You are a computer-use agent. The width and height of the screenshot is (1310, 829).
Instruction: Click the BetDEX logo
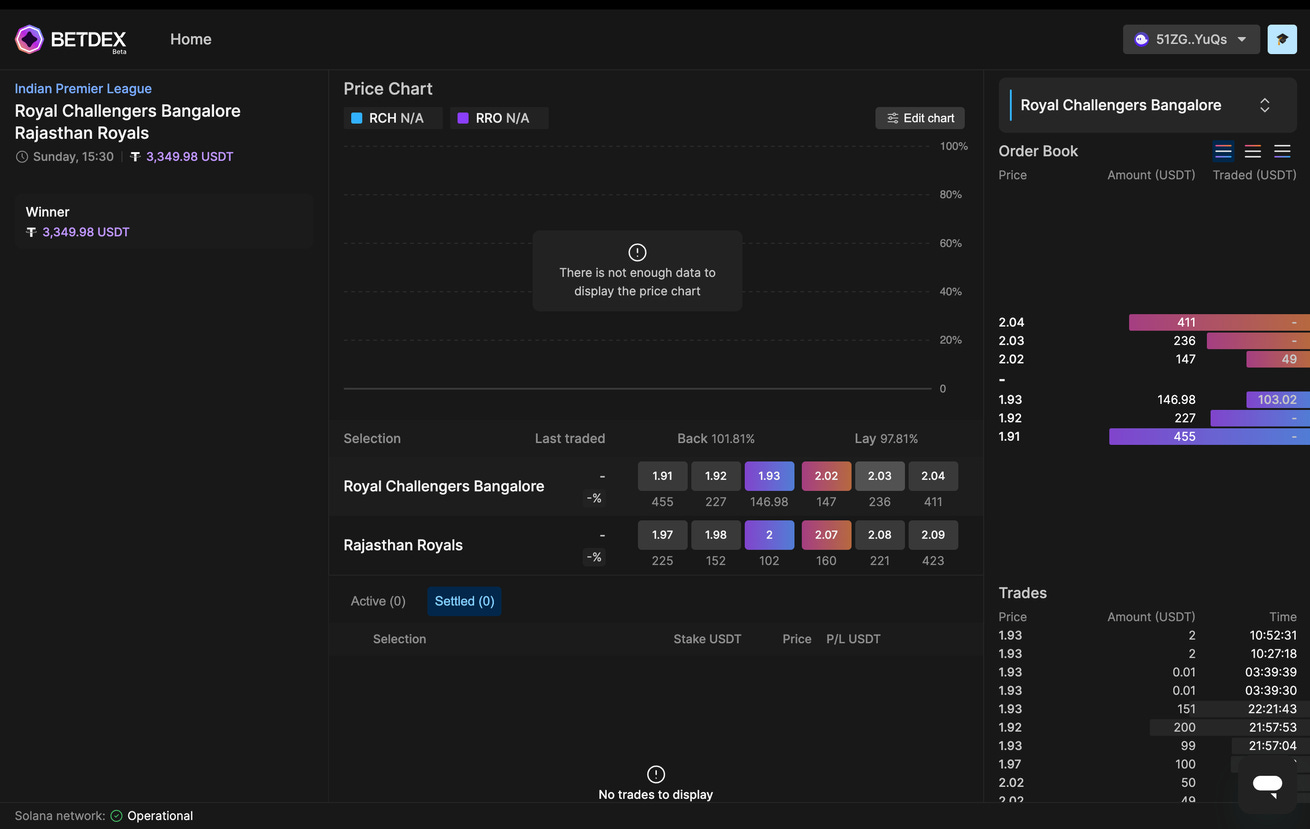pyautogui.click(x=71, y=40)
